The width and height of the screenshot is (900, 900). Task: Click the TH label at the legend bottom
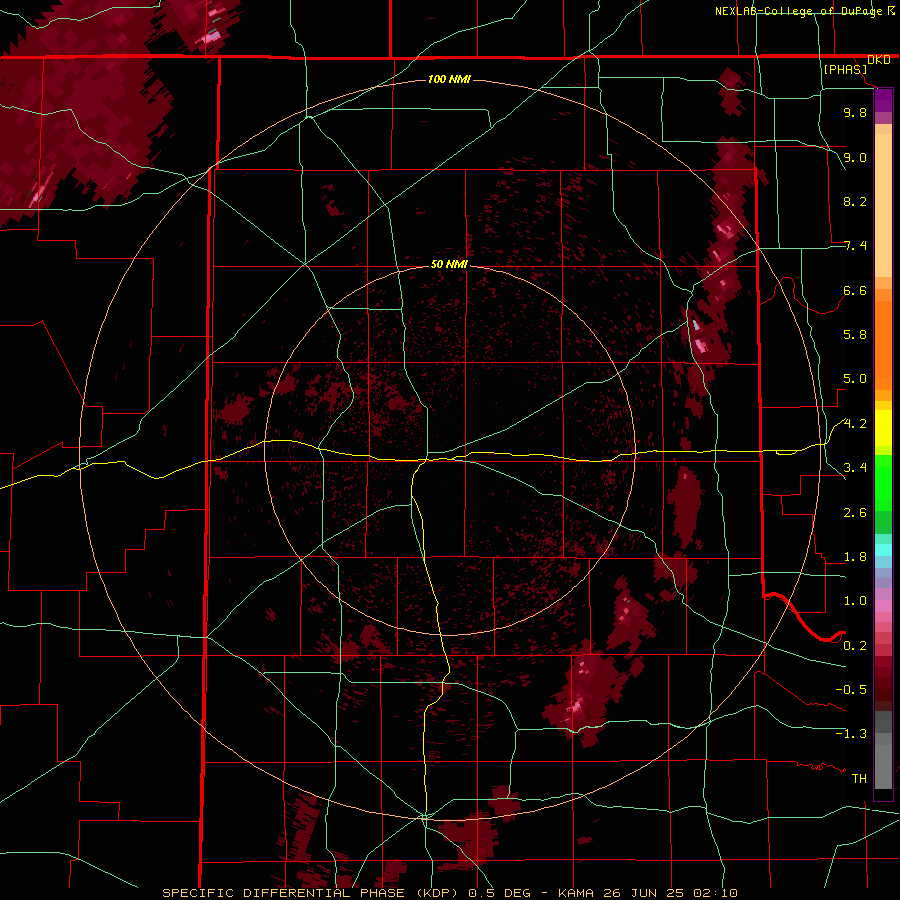coord(859,779)
